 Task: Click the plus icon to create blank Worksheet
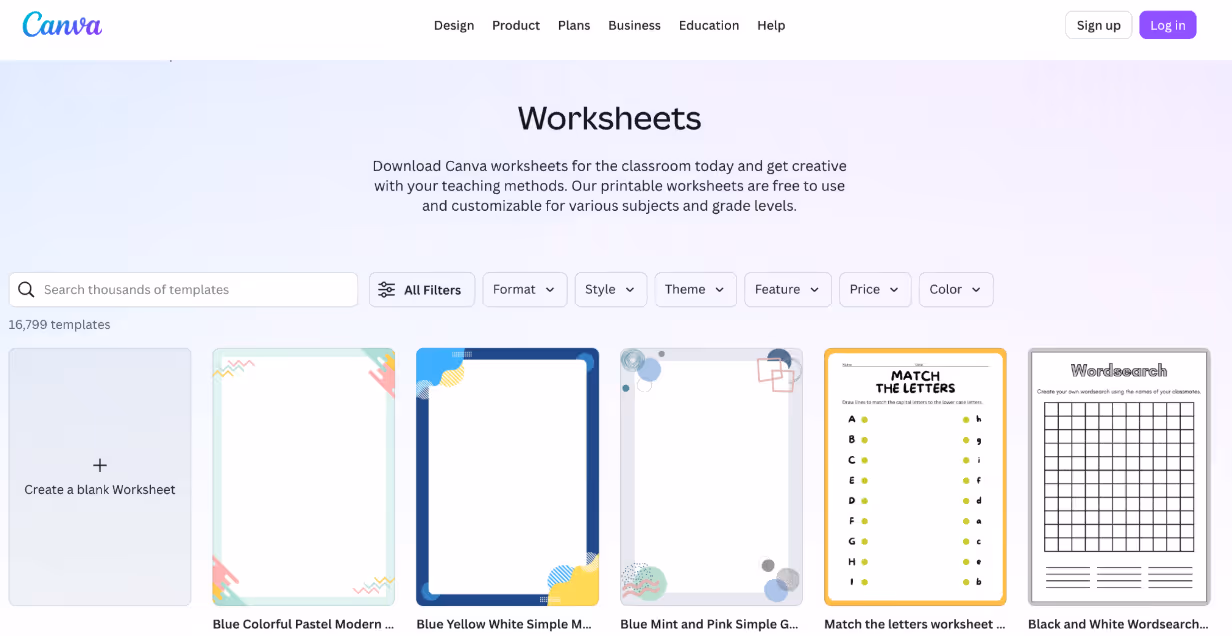99,465
